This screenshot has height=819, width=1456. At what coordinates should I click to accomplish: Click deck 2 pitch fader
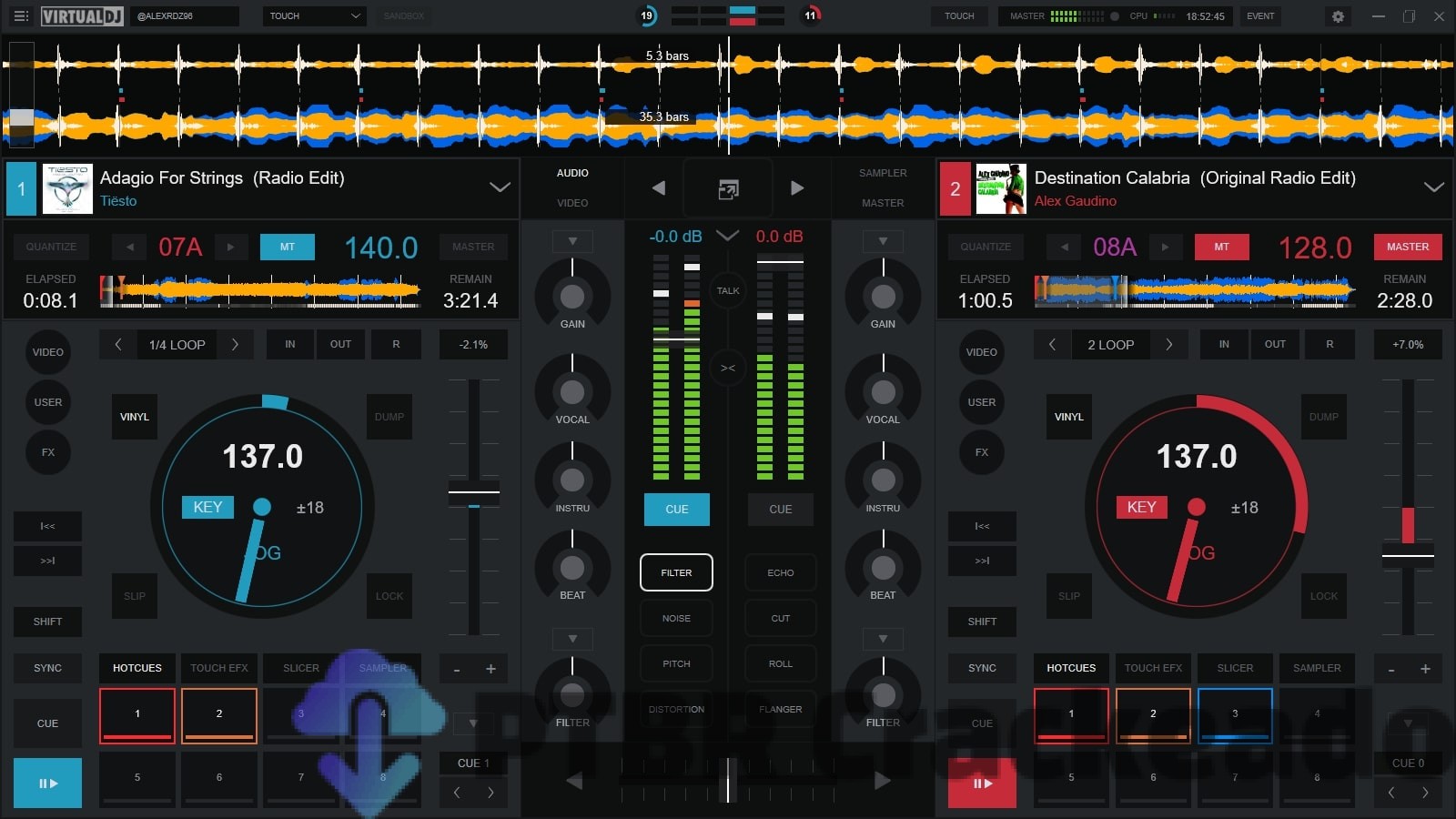[x=1408, y=555]
